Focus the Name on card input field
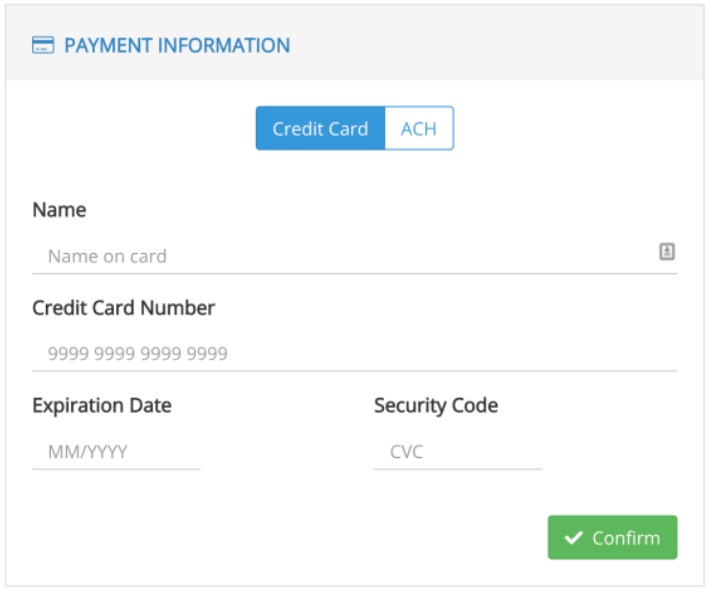This screenshot has width=709, height=595. pos(354,256)
